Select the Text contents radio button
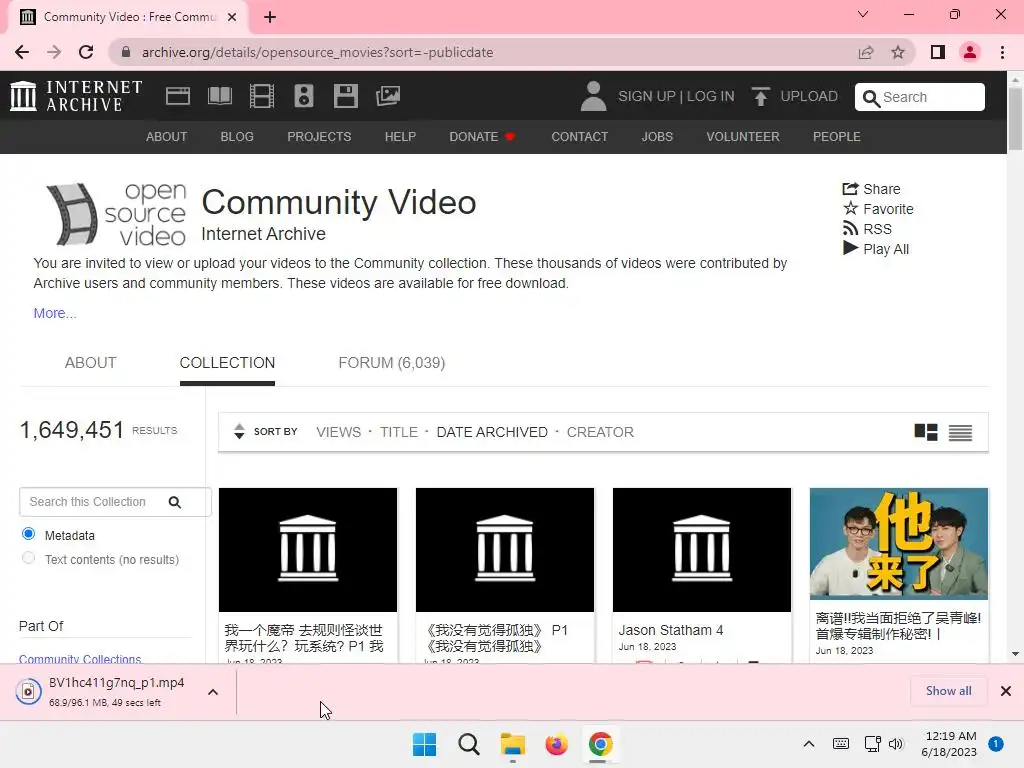 28,558
